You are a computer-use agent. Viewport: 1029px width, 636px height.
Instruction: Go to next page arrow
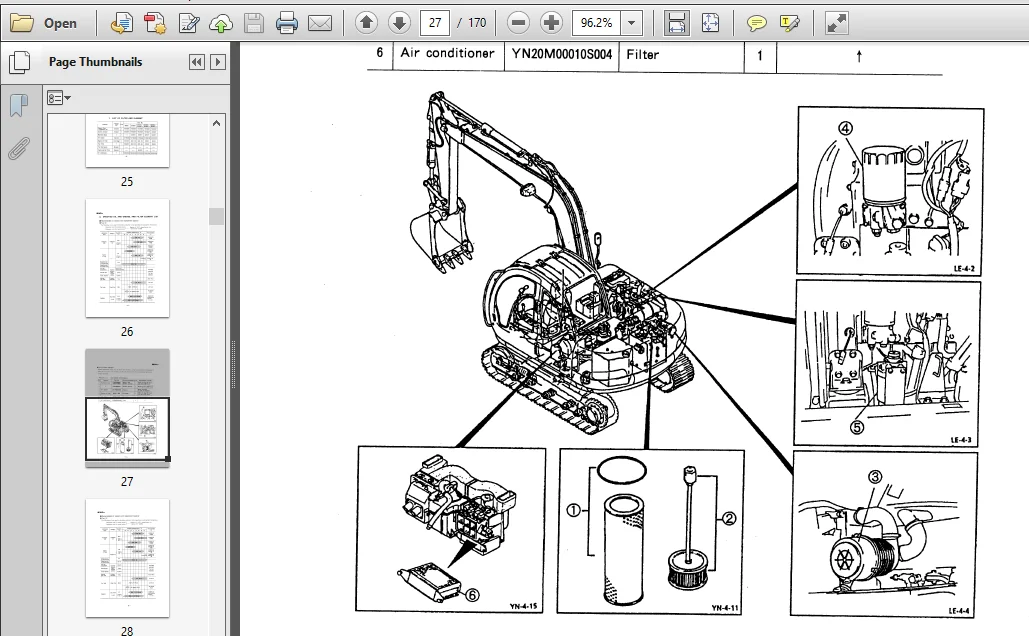click(399, 24)
